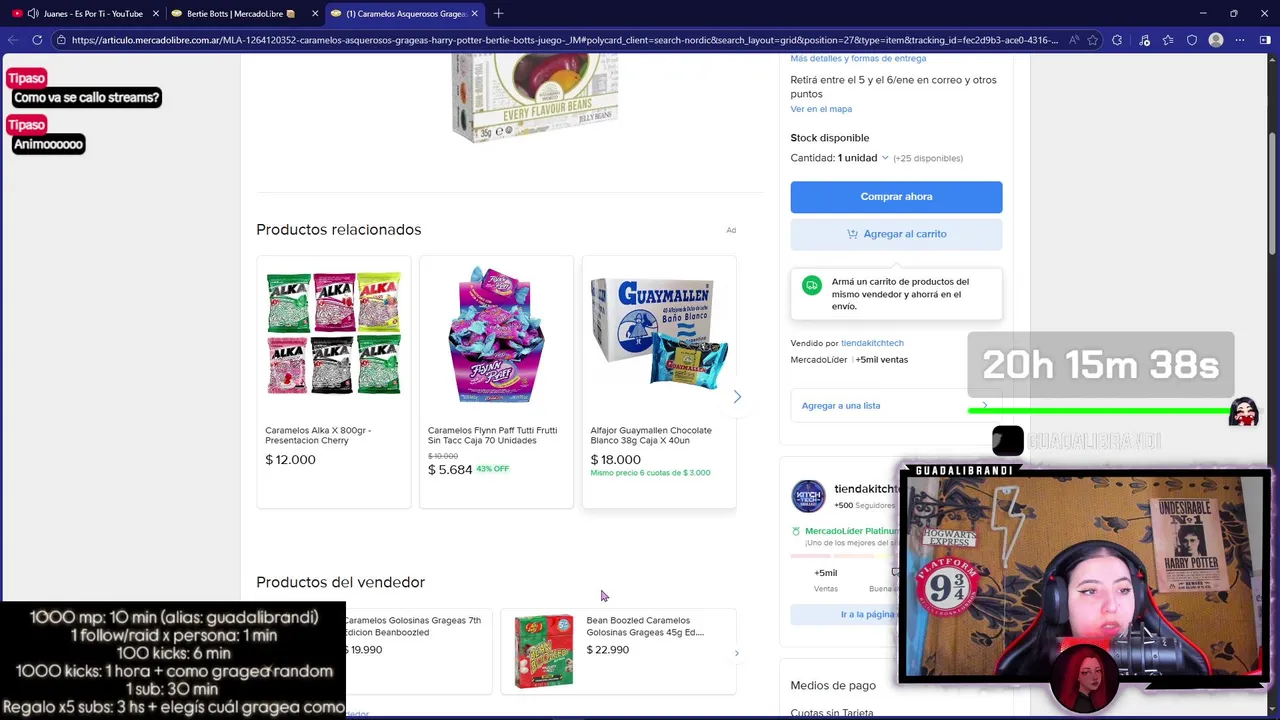The height and width of the screenshot is (720, 1280).
Task: Toggle the browser sidebar icon
Action: (1265, 40)
